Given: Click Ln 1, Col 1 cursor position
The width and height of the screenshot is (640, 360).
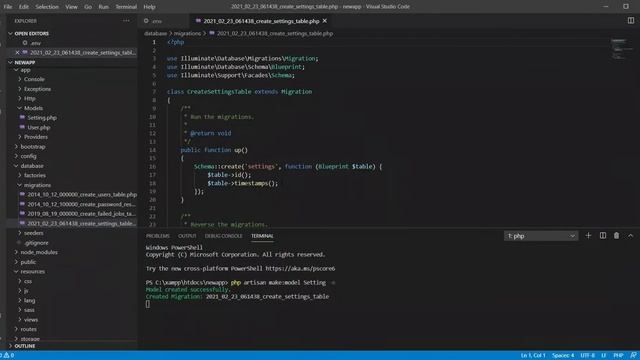Looking at the screenshot, I should 533,356.
